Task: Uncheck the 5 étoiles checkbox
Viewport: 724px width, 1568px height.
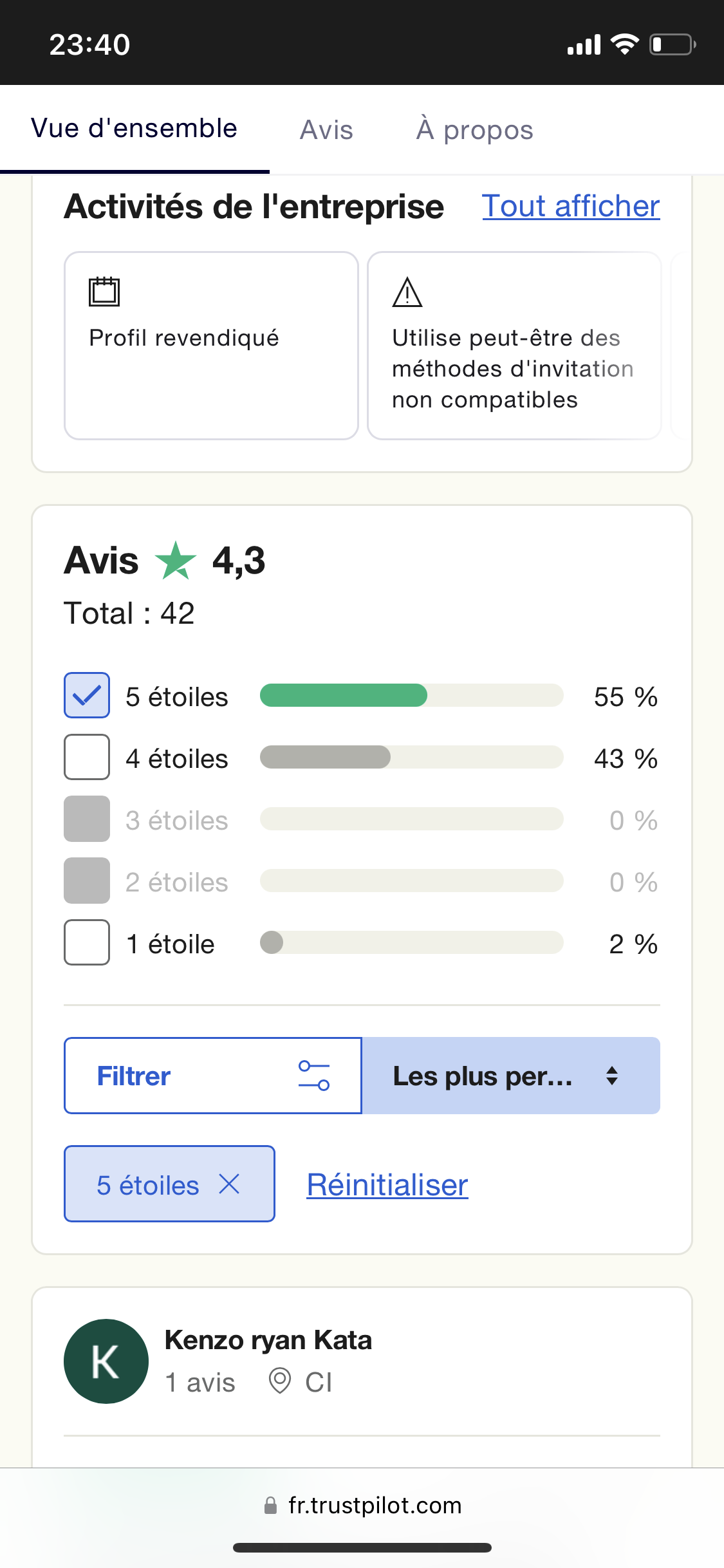Action: coord(87,695)
